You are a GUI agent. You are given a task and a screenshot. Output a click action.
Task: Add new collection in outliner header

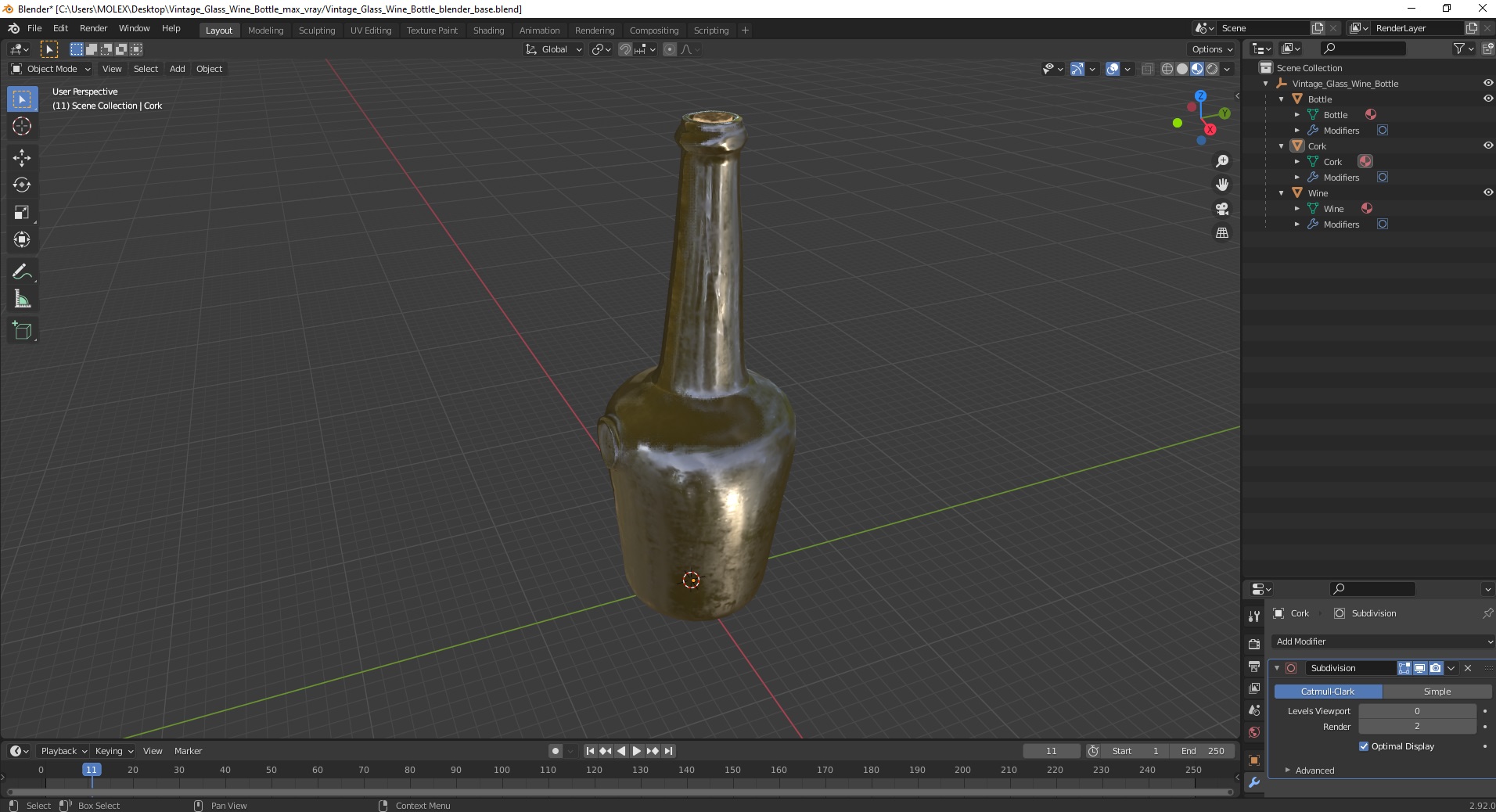1487,49
